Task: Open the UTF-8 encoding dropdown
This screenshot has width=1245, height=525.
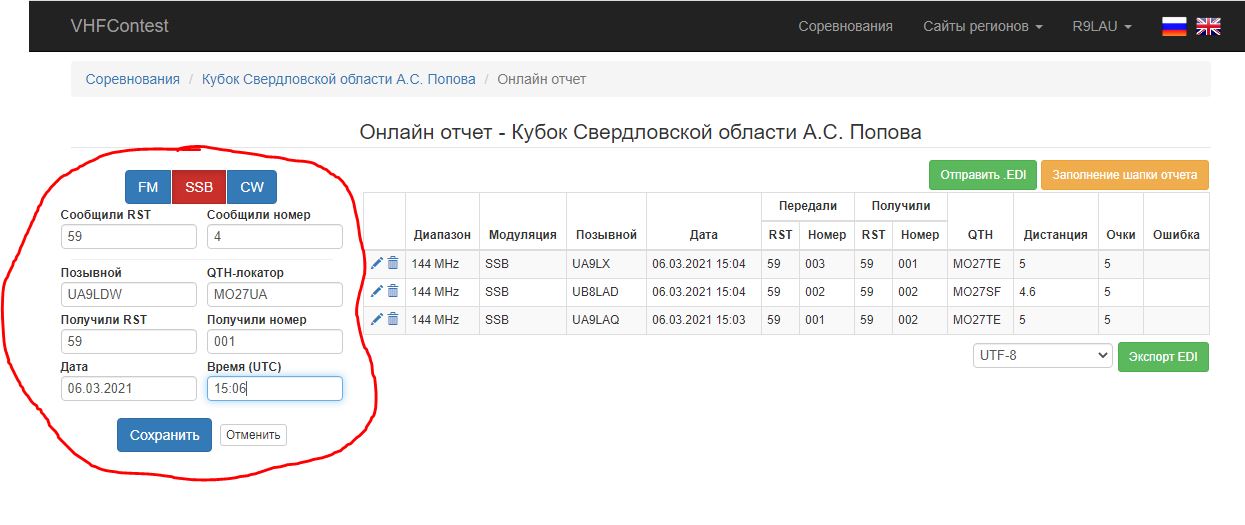Action: [x=1043, y=355]
